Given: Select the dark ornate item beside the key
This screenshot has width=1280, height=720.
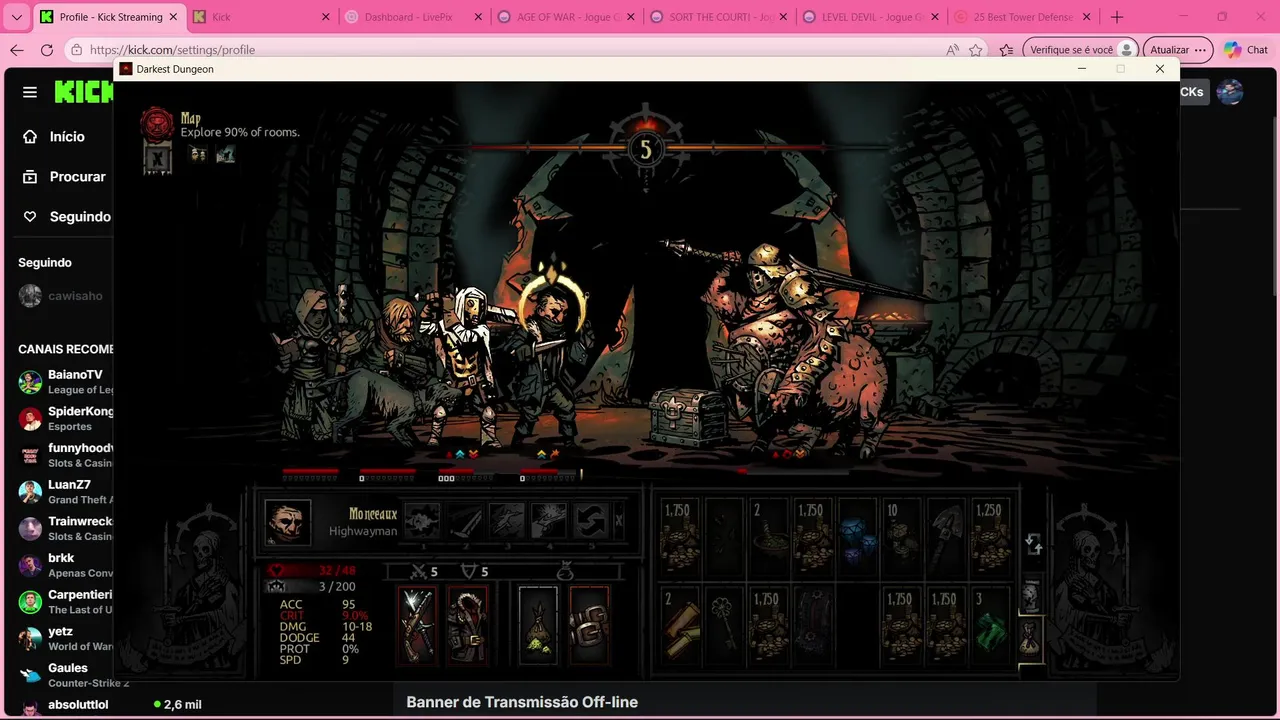Looking at the screenshot, I should click(813, 624).
